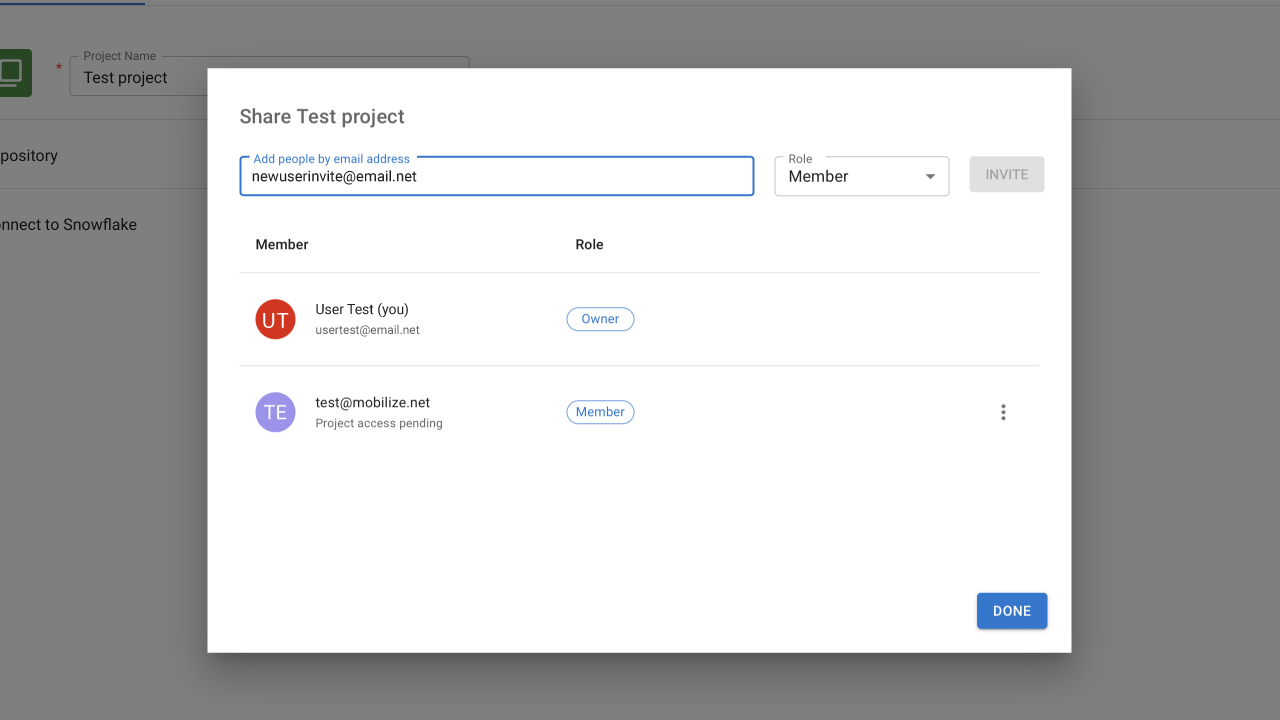Click the green project icon

coord(14,73)
